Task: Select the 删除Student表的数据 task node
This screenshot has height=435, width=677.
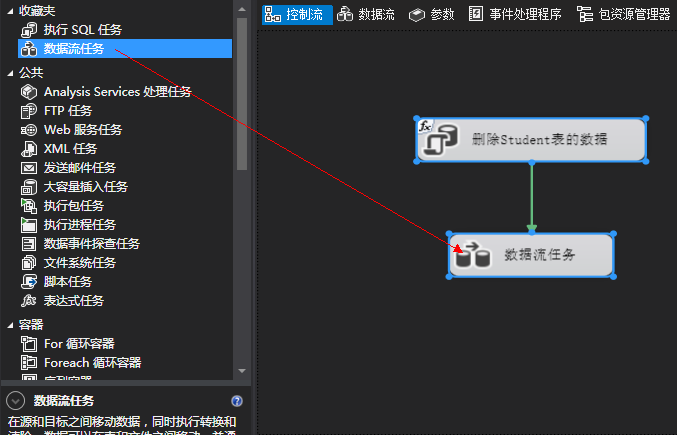Action: 531,140
